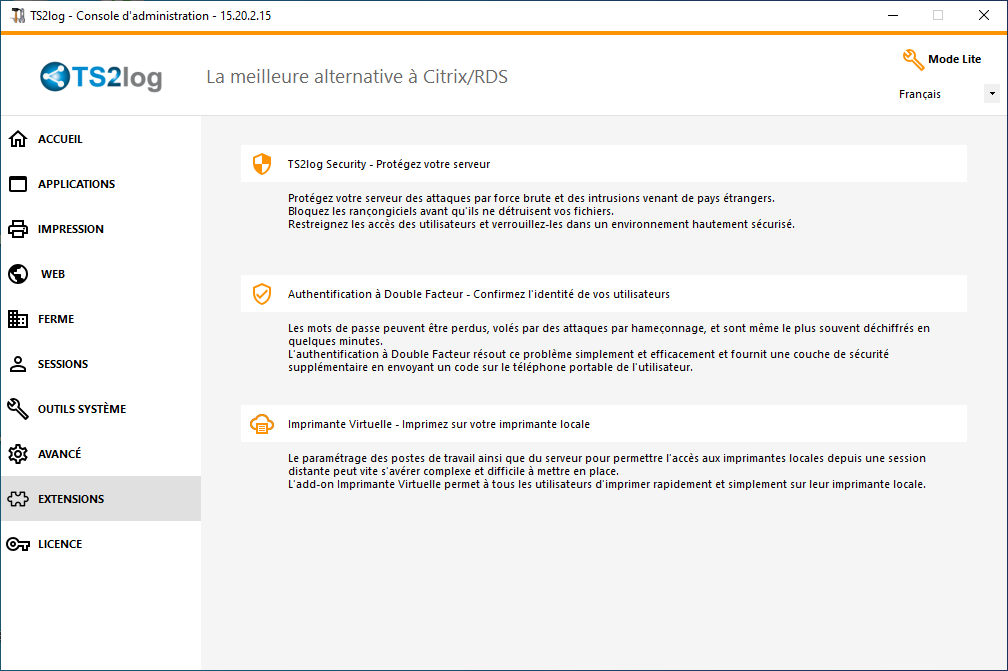Click the paramétrage des postes description text
Screen dimensions: 1008x671
607,471
